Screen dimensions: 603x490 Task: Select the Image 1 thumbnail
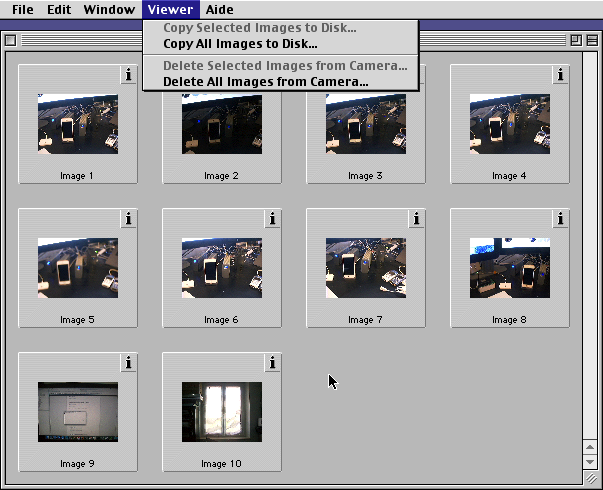coord(78,124)
